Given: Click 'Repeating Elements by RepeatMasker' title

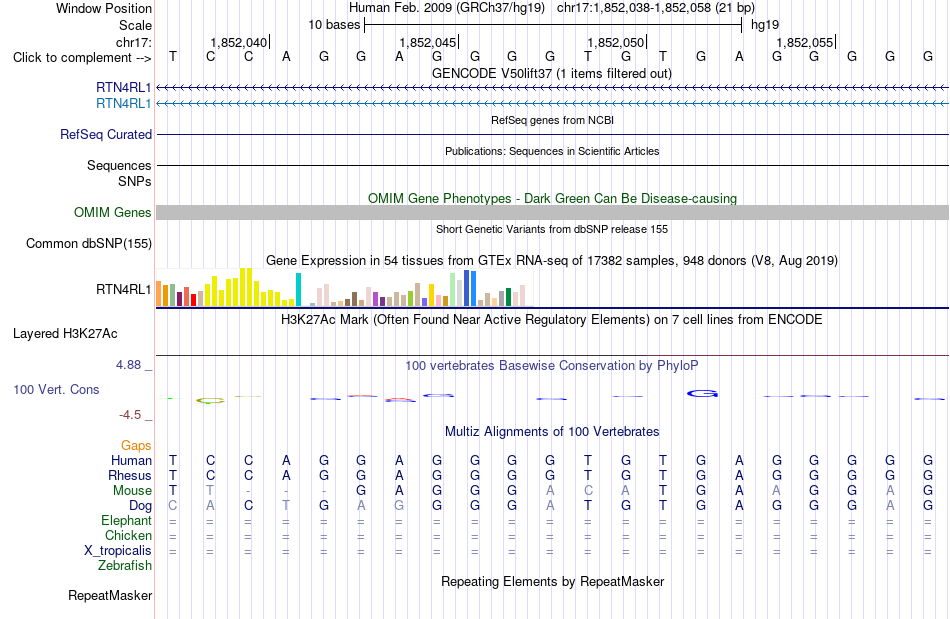Looking at the screenshot, I should pos(553,582).
